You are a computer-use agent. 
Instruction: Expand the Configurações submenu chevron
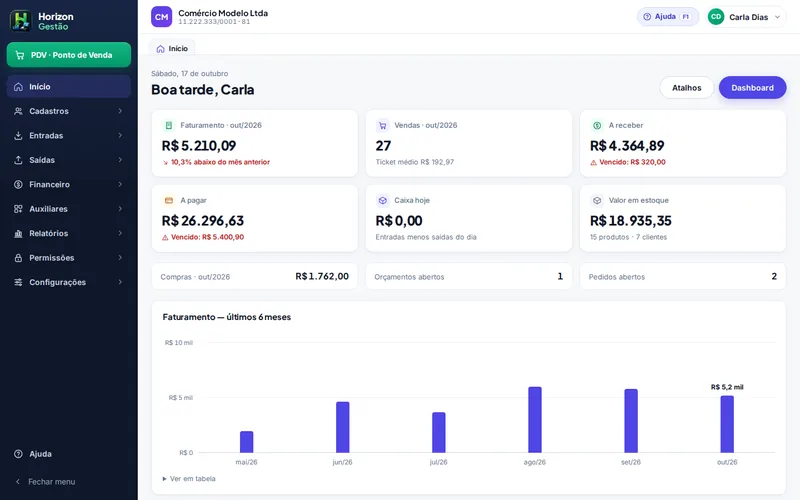coord(120,282)
